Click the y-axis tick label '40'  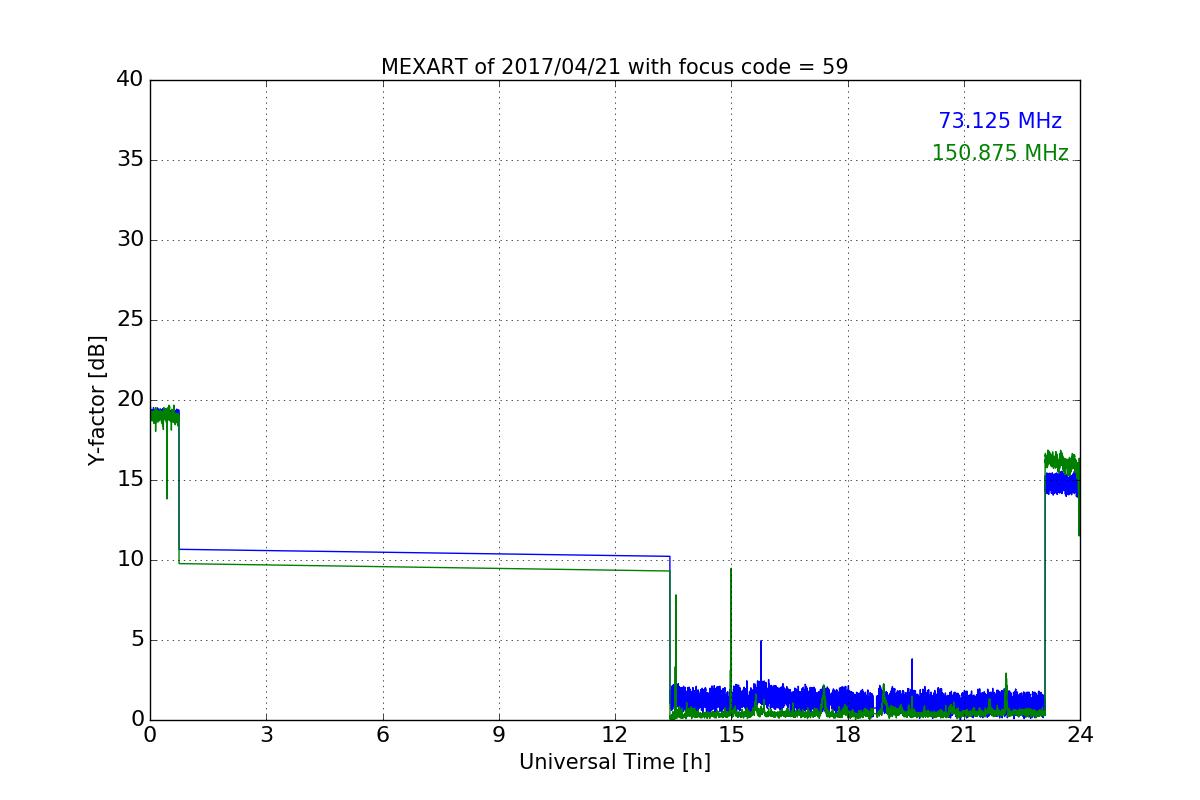pos(130,80)
